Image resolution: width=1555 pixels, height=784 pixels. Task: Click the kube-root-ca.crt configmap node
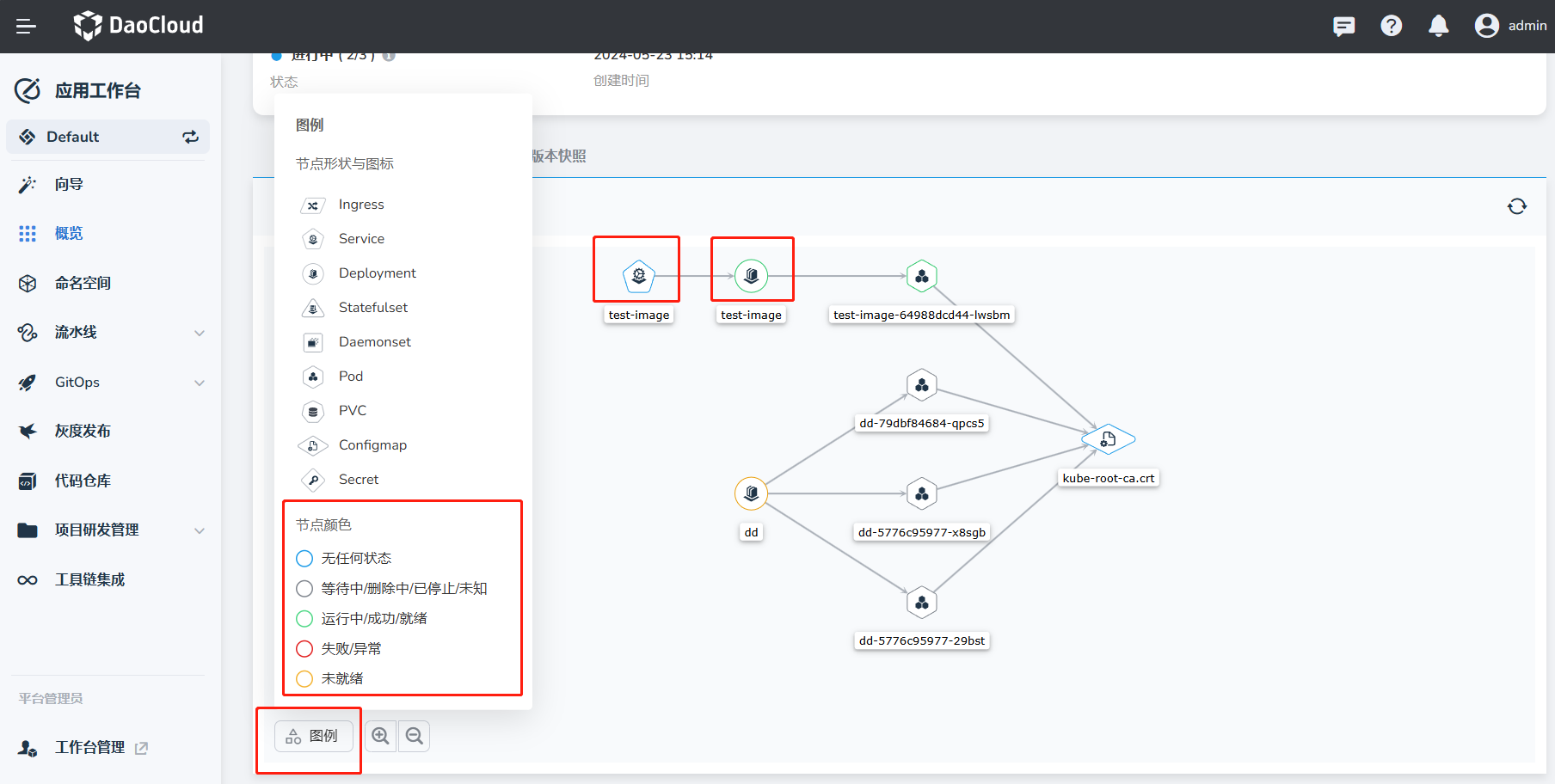point(1108,439)
